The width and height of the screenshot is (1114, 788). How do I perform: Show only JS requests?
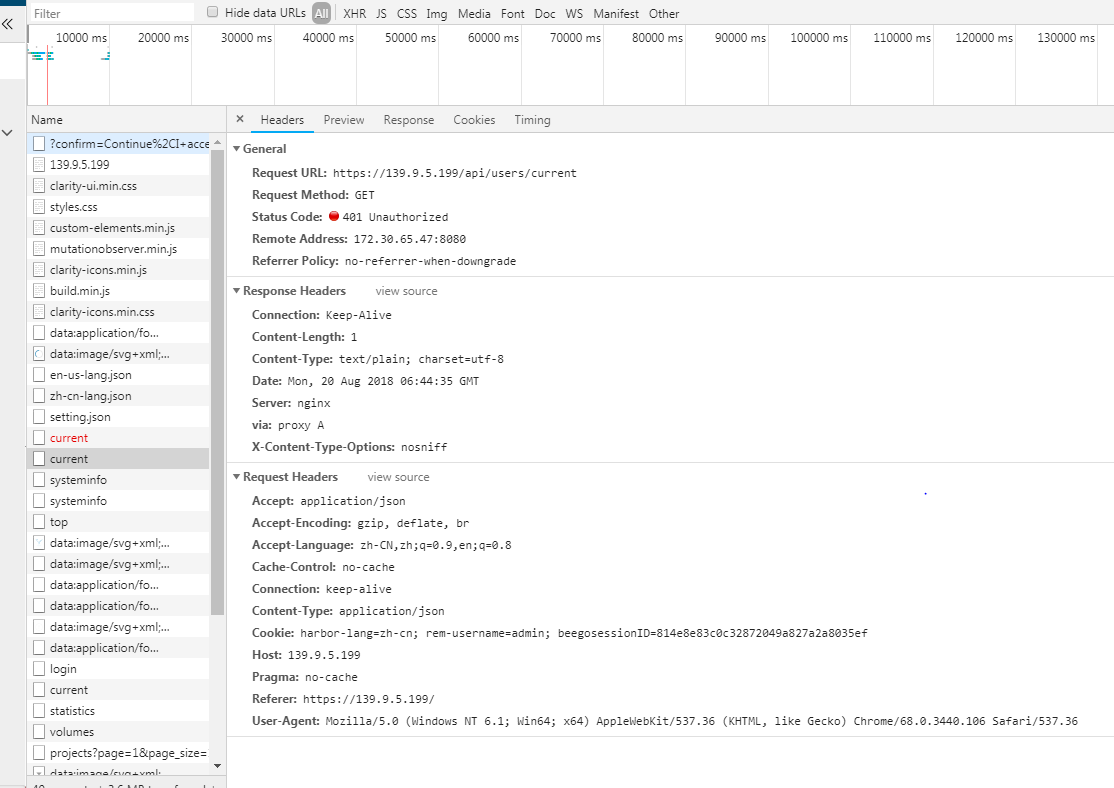coord(381,13)
